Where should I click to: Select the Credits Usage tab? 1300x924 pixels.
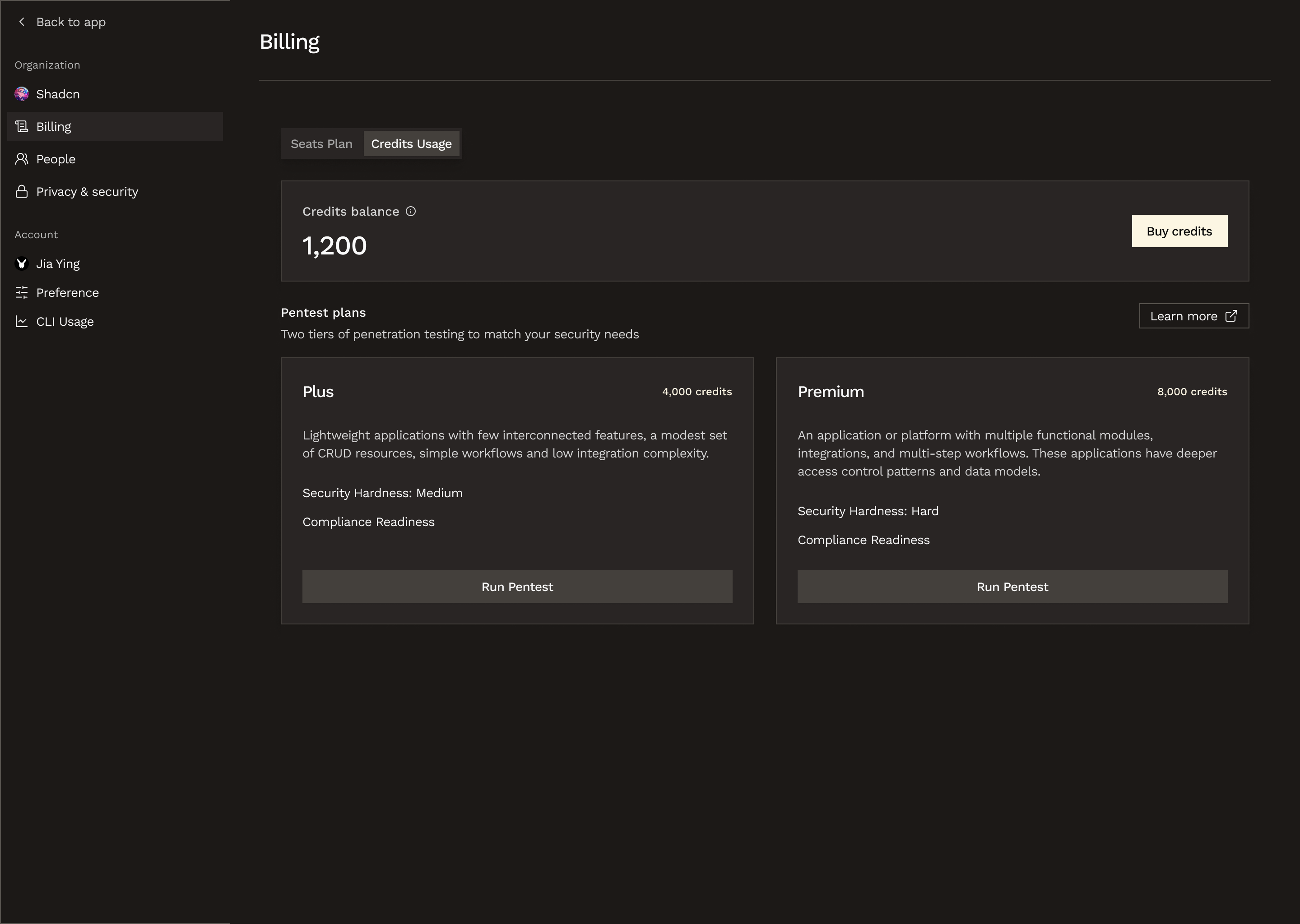(x=411, y=143)
